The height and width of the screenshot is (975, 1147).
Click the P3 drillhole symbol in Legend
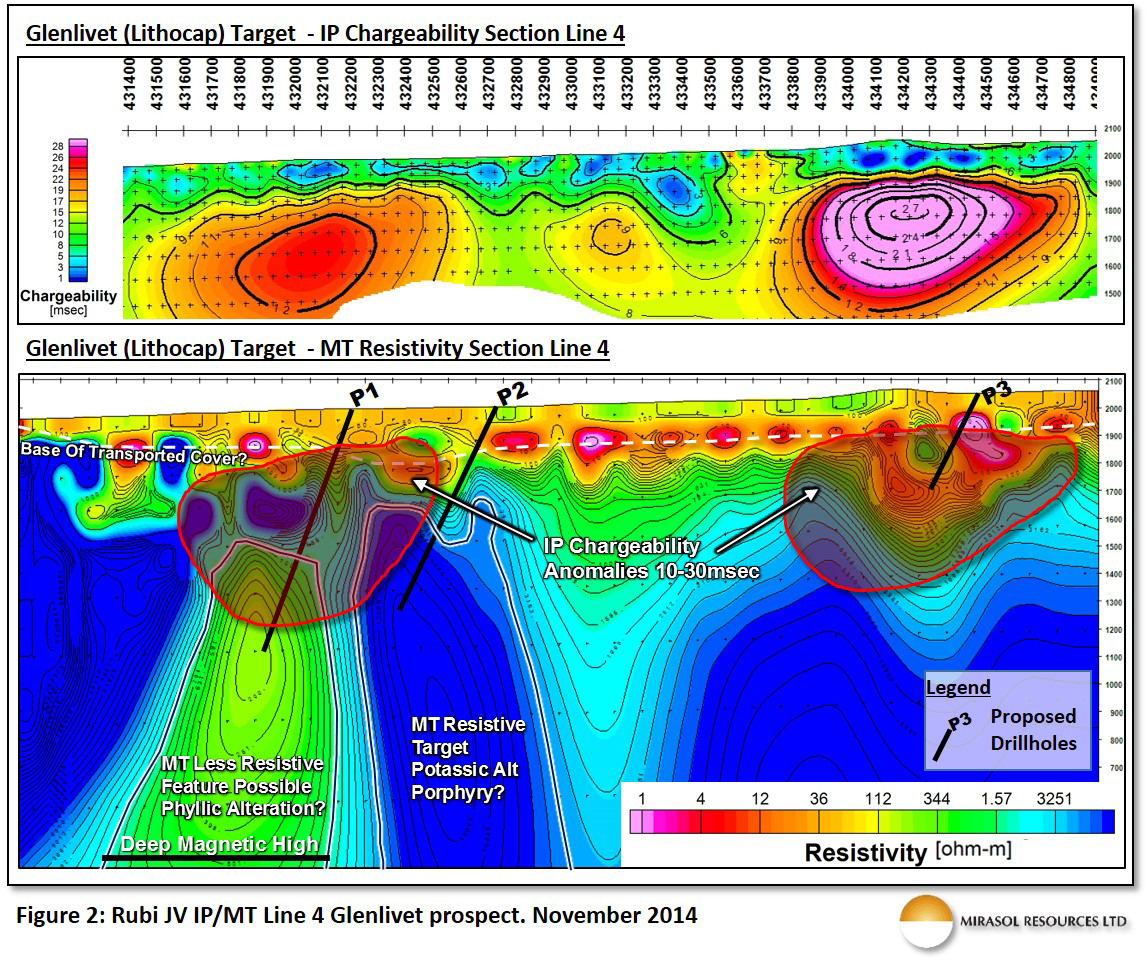click(x=952, y=737)
